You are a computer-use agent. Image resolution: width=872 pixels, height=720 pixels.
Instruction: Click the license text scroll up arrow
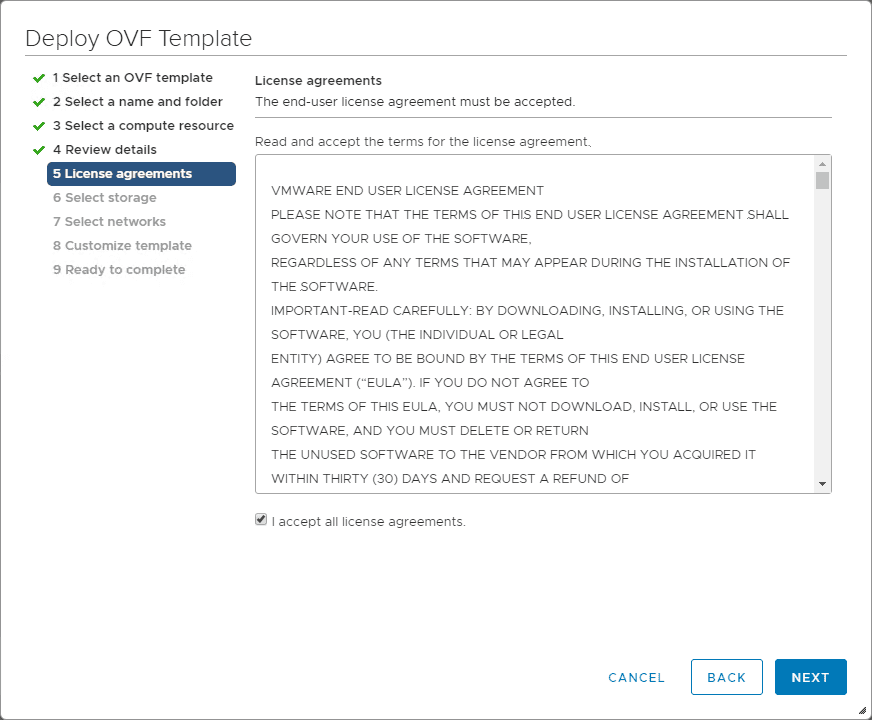(x=822, y=164)
